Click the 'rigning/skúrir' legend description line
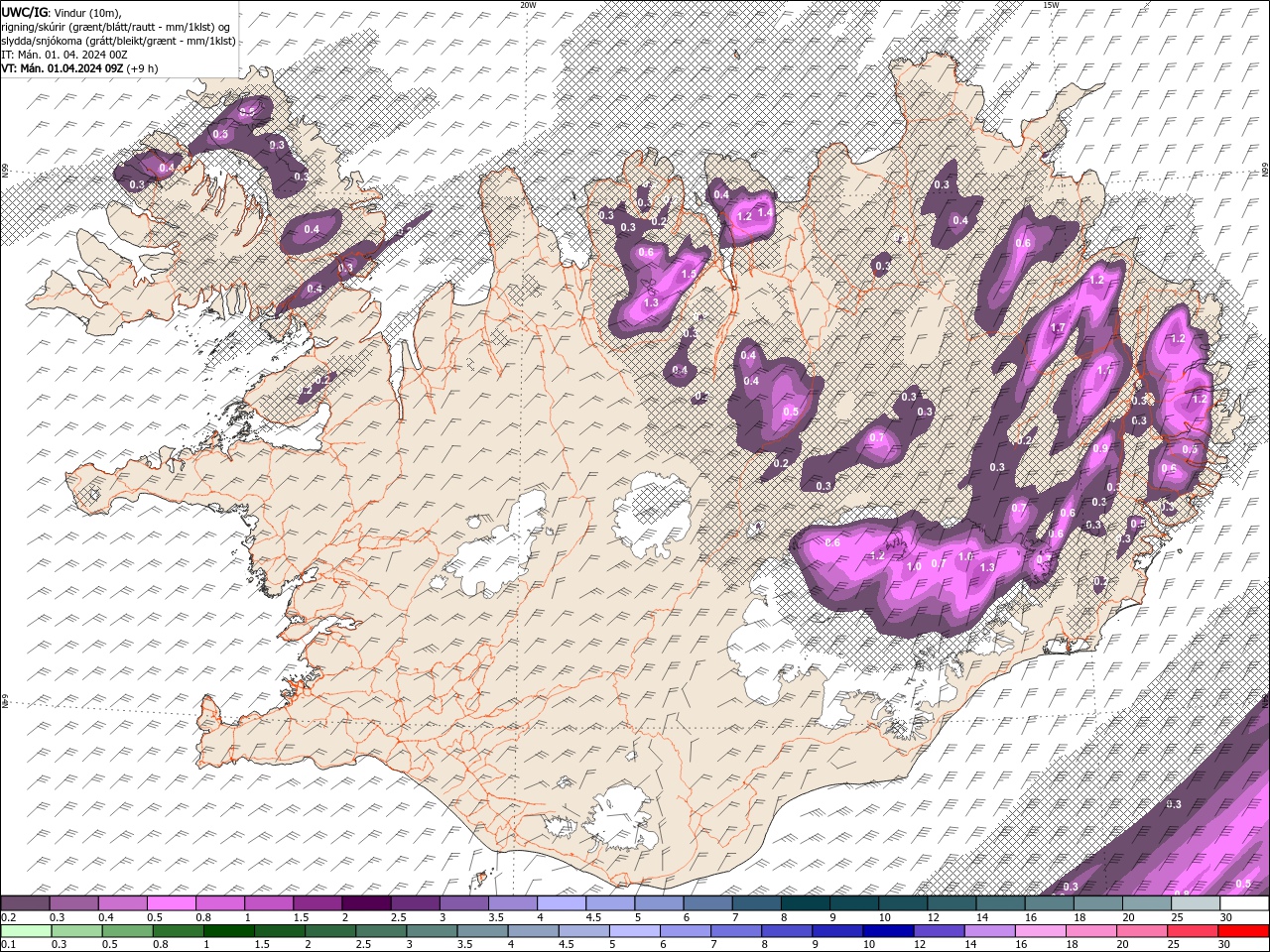 [x=116, y=27]
